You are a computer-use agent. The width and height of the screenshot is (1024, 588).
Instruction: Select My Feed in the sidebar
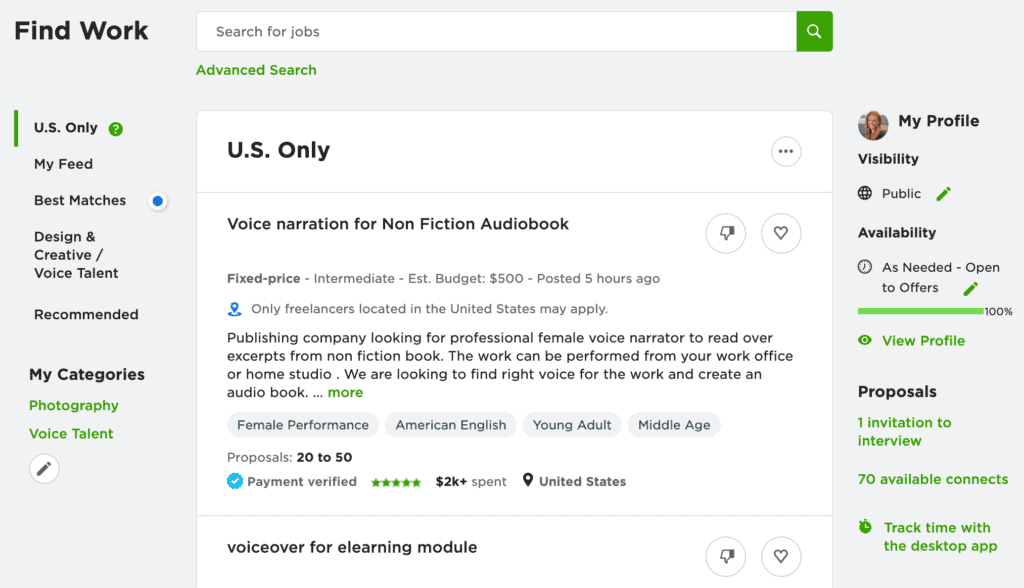tap(63, 164)
